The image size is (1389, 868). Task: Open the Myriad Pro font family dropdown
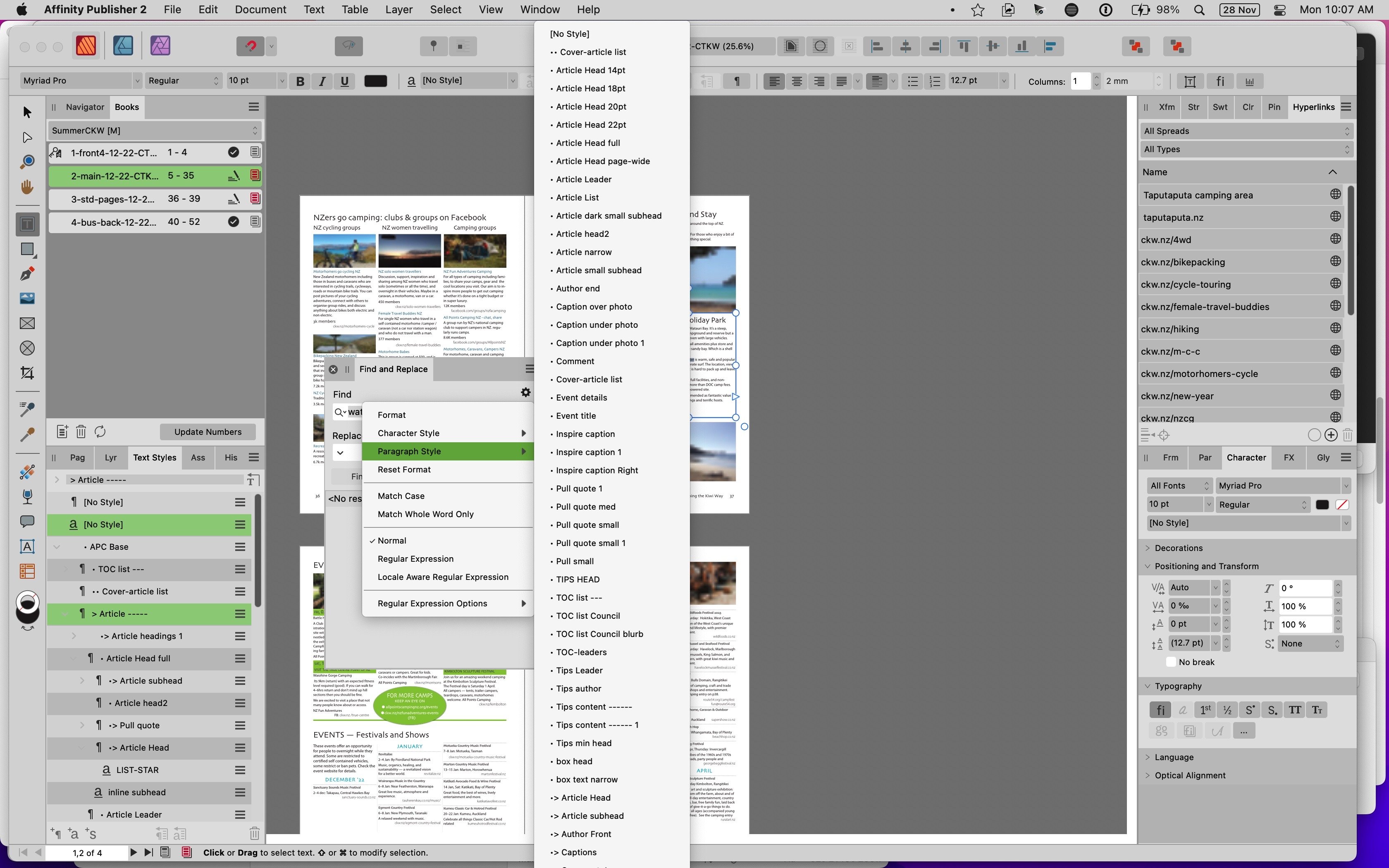(80, 80)
